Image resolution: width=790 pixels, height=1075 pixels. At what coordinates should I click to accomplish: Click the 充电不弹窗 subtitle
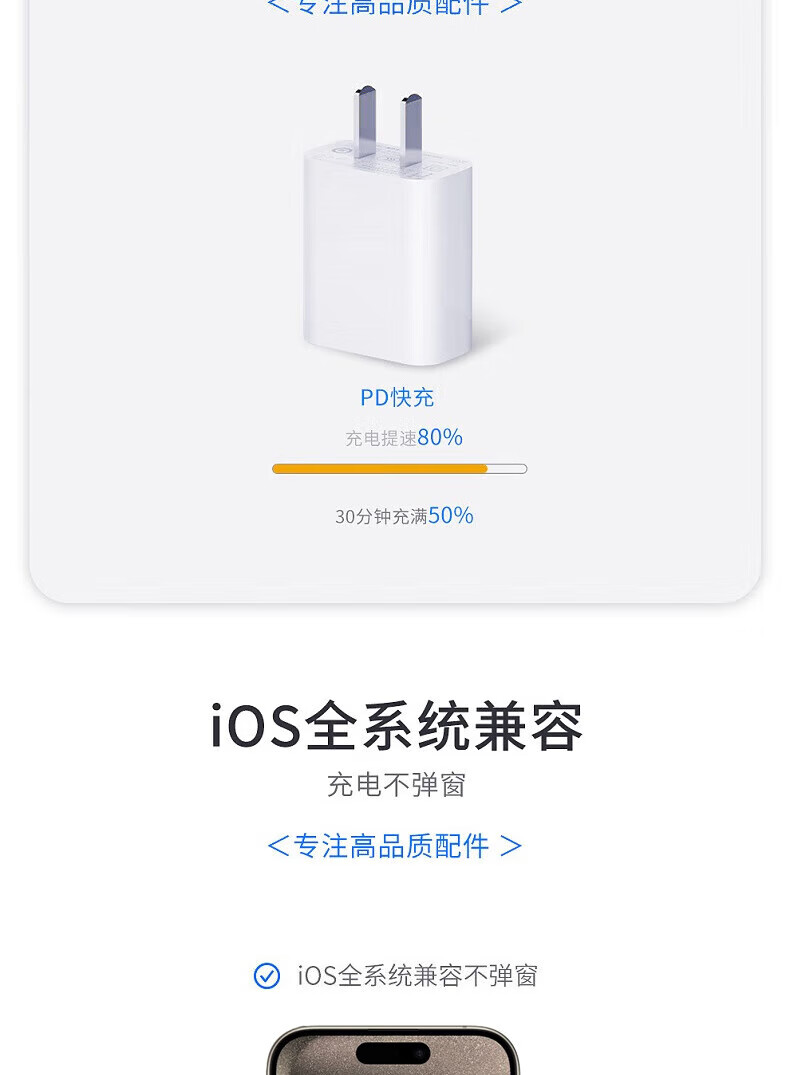(396, 785)
